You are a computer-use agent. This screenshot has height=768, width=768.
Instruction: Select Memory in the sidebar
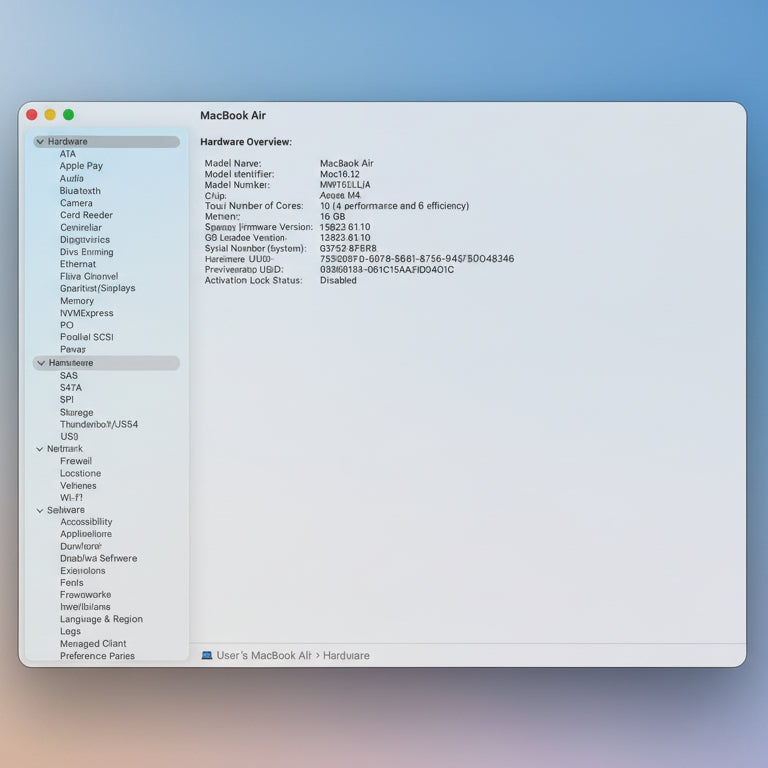coord(77,301)
